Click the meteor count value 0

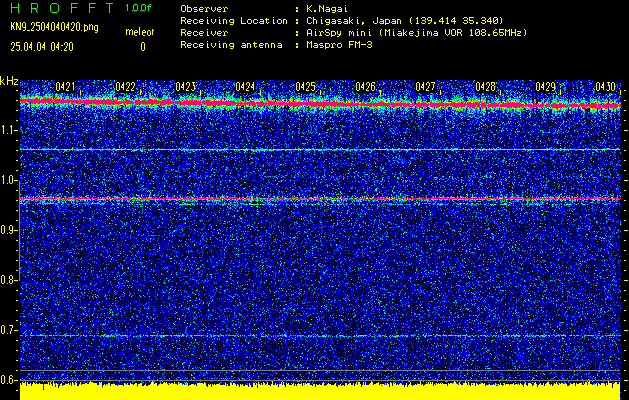(x=143, y=47)
